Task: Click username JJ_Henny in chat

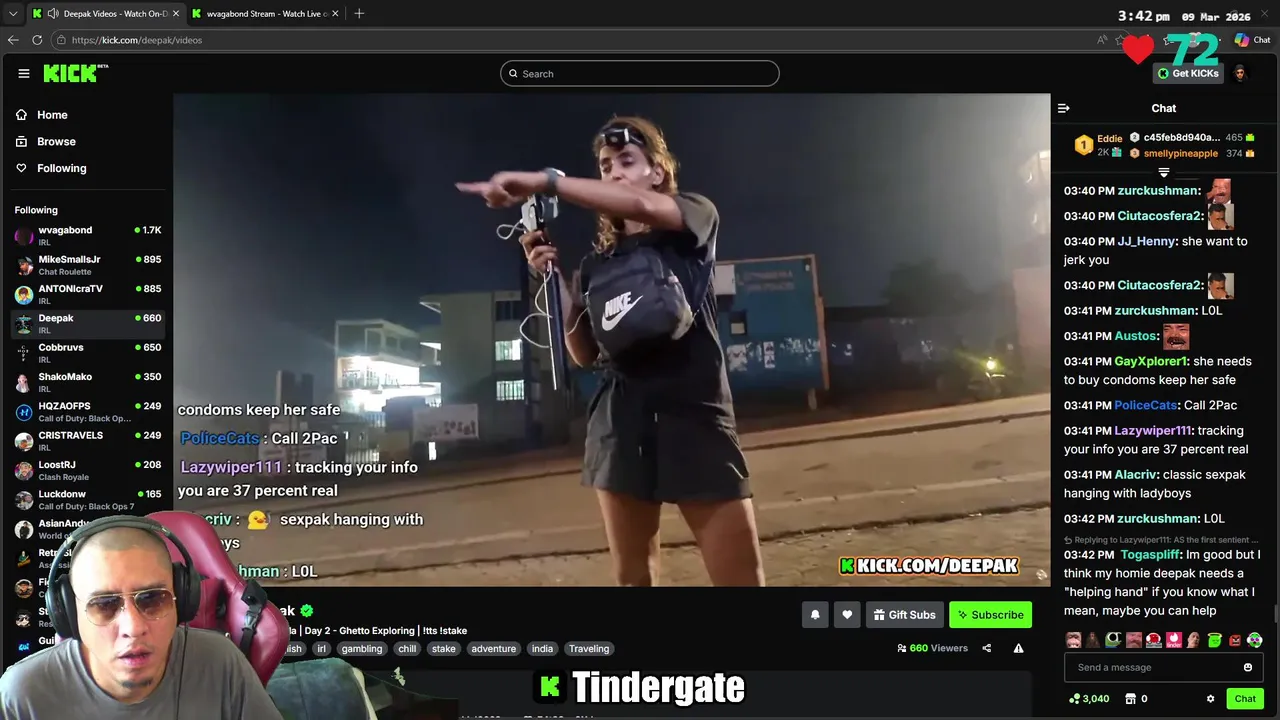Action: coord(1146,241)
